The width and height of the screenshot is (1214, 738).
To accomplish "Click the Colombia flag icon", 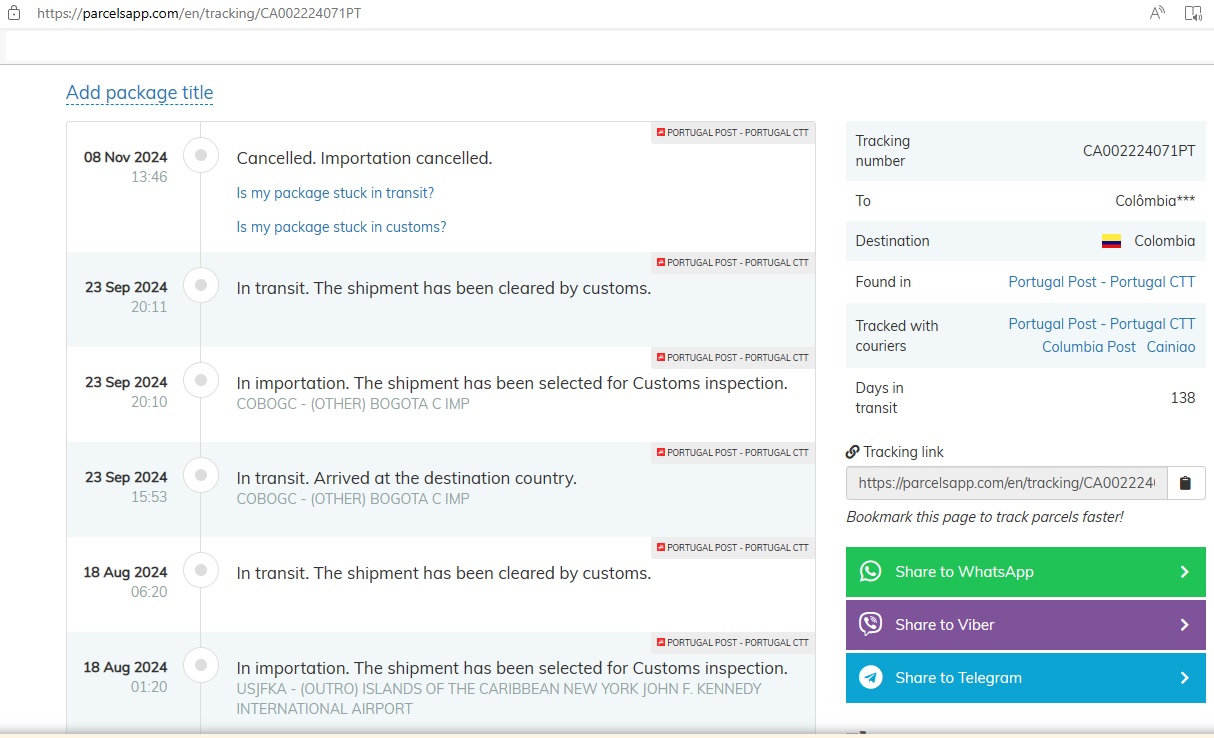I will pos(1111,241).
